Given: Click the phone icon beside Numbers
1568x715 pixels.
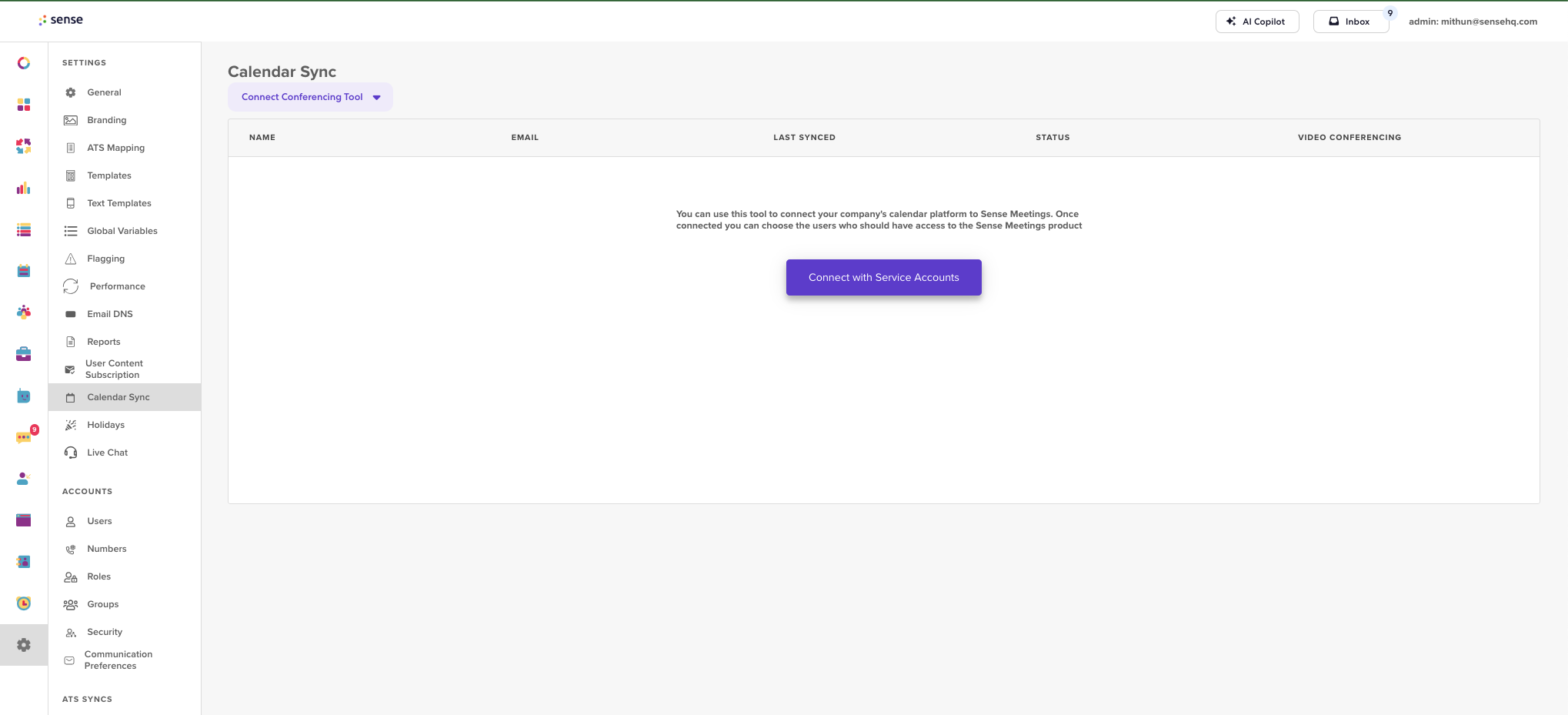Looking at the screenshot, I should [71, 550].
